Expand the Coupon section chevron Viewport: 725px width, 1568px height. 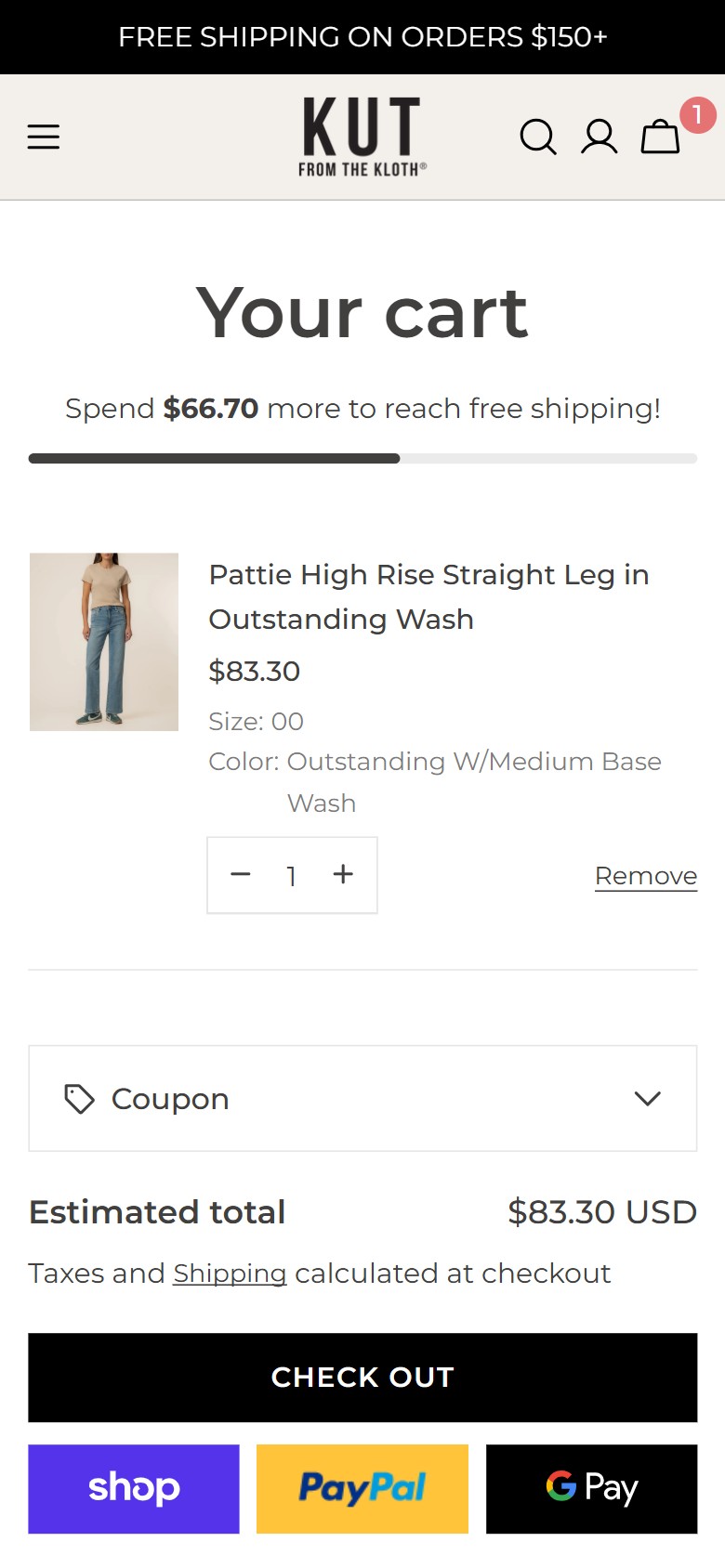pos(647,1099)
